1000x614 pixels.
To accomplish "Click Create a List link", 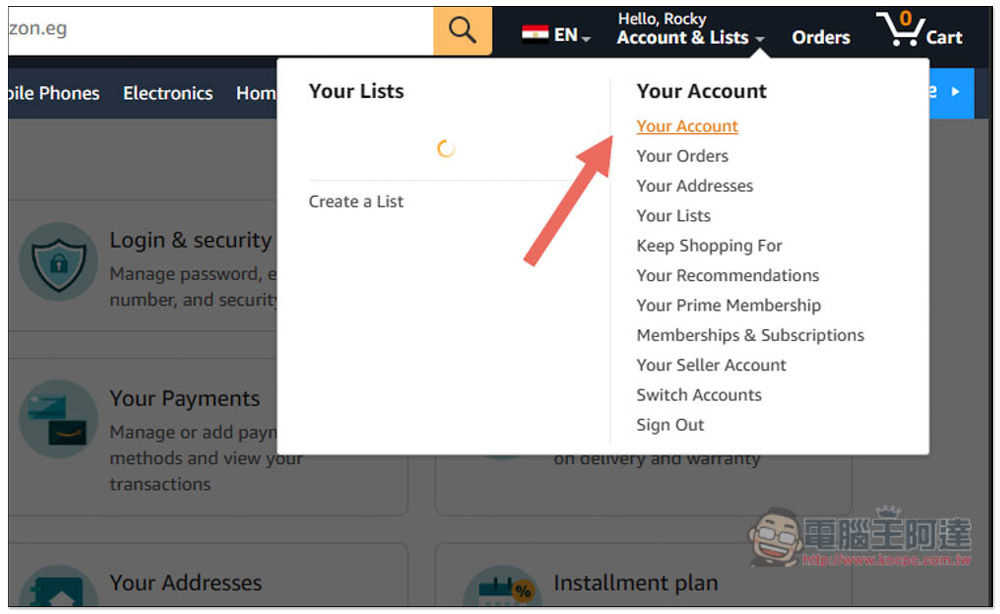I will tap(356, 201).
